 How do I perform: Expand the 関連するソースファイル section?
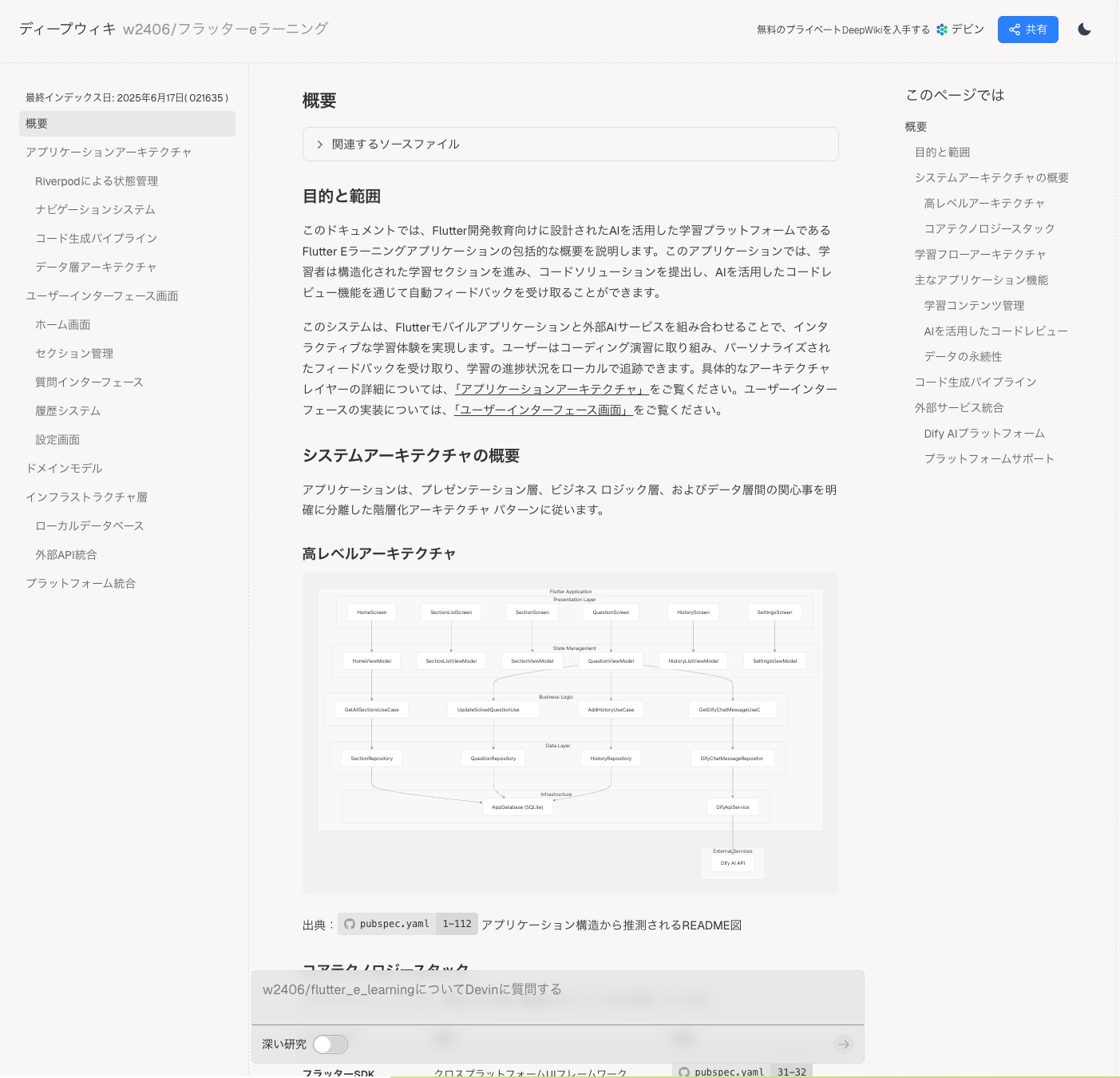point(394,145)
